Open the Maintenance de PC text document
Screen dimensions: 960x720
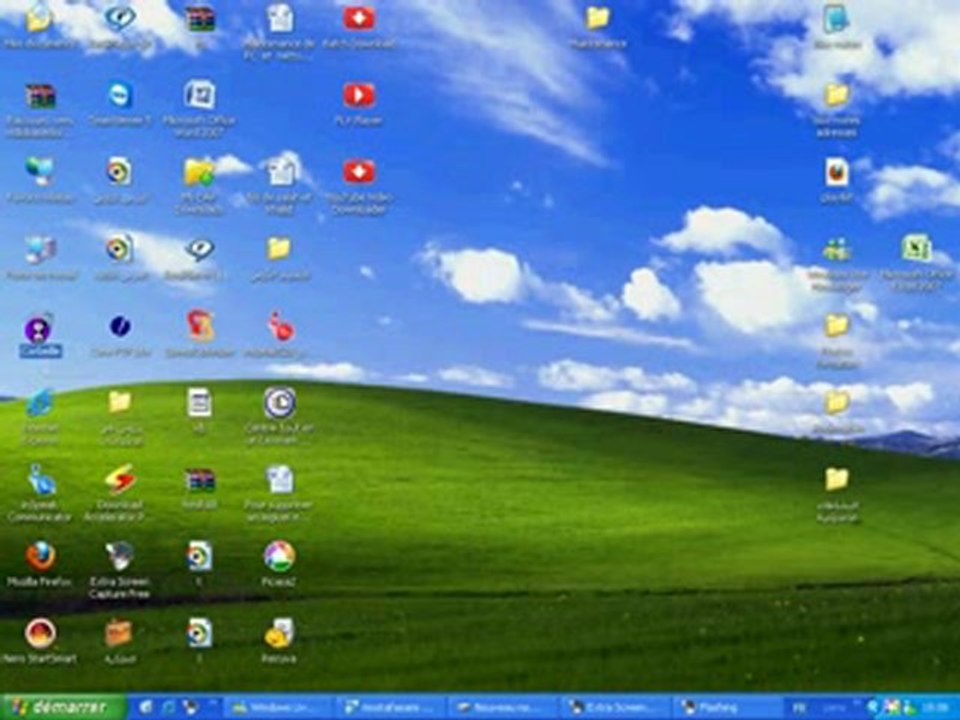coord(279,32)
